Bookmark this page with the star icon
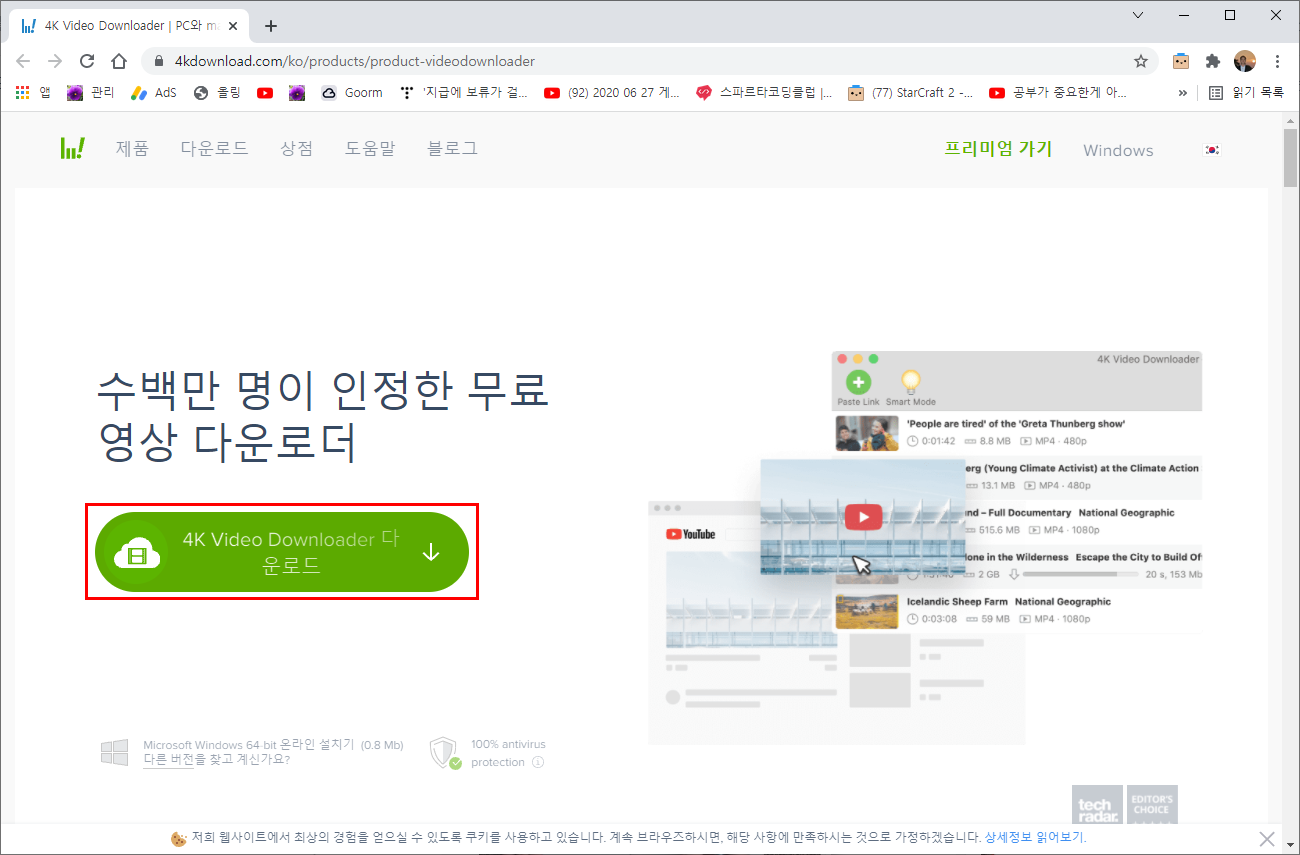The width and height of the screenshot is (1300, 855). pos(1141,61)
